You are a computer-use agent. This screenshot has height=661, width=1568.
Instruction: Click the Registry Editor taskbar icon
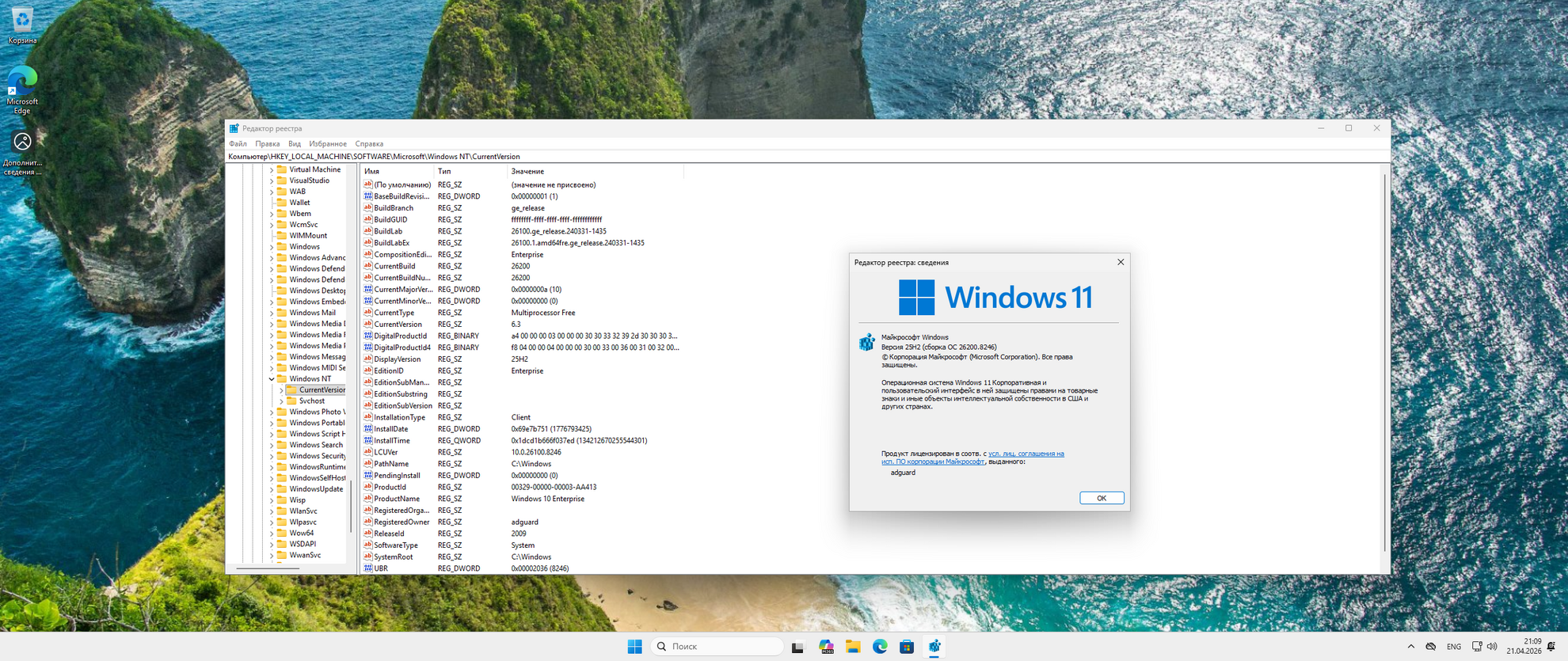click(x=934, y=647)
